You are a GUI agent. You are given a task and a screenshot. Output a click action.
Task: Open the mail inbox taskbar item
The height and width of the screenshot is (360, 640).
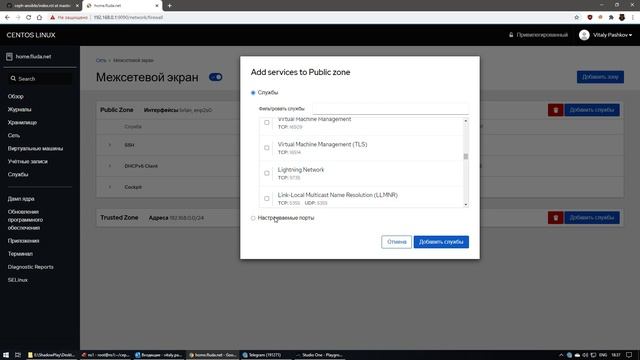pos(159,355)
